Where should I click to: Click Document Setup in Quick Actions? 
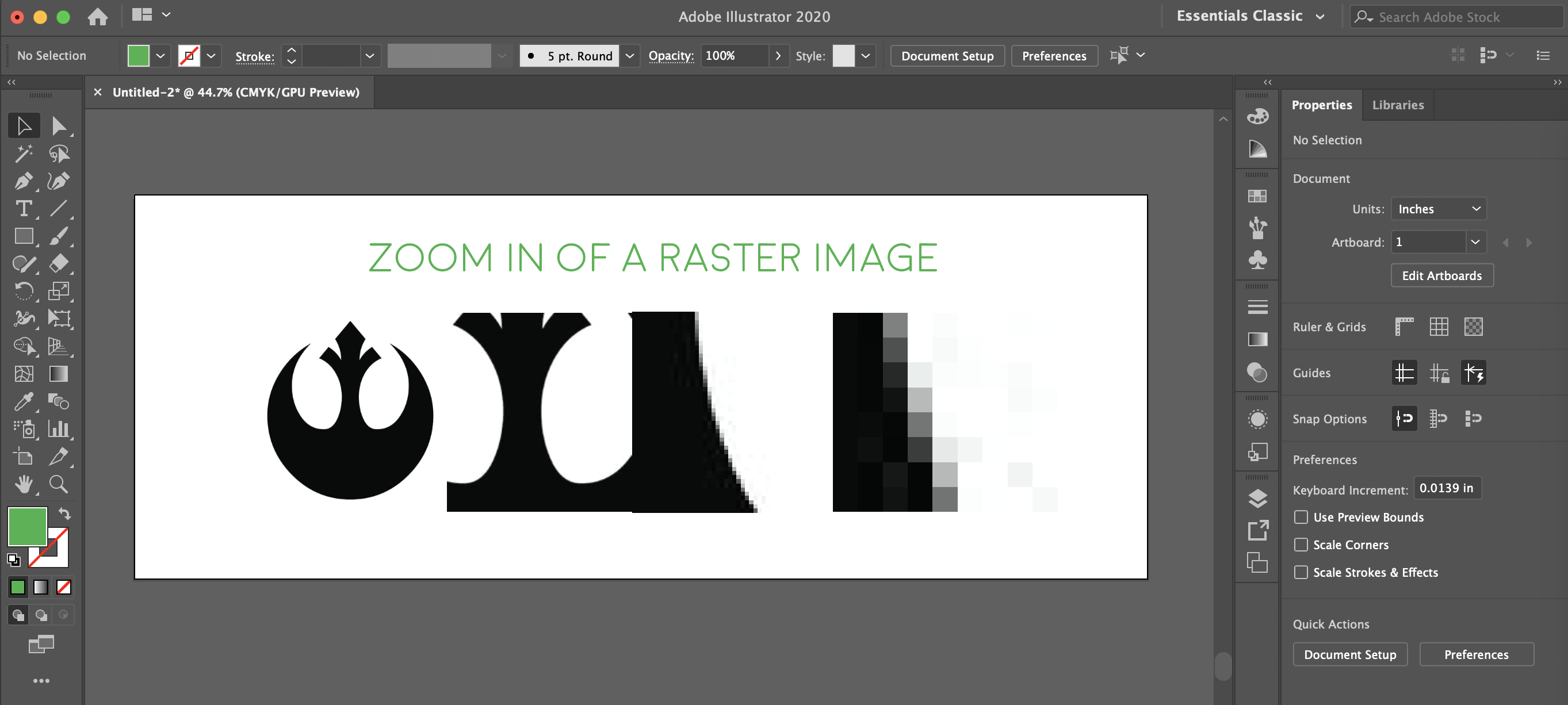point(1349,654)
